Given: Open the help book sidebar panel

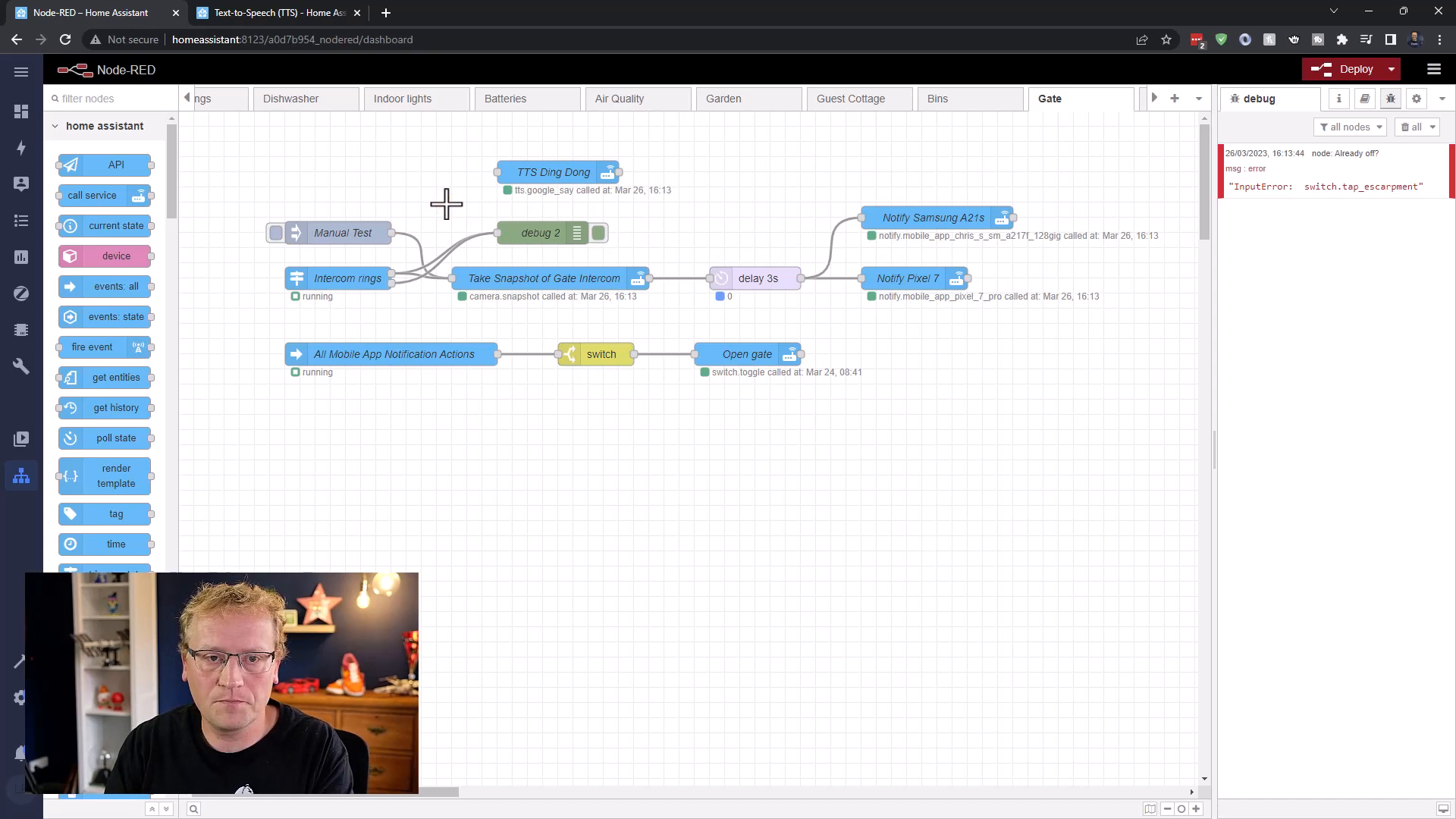Looking at the screenshot, I should (x=1364, y=99).
